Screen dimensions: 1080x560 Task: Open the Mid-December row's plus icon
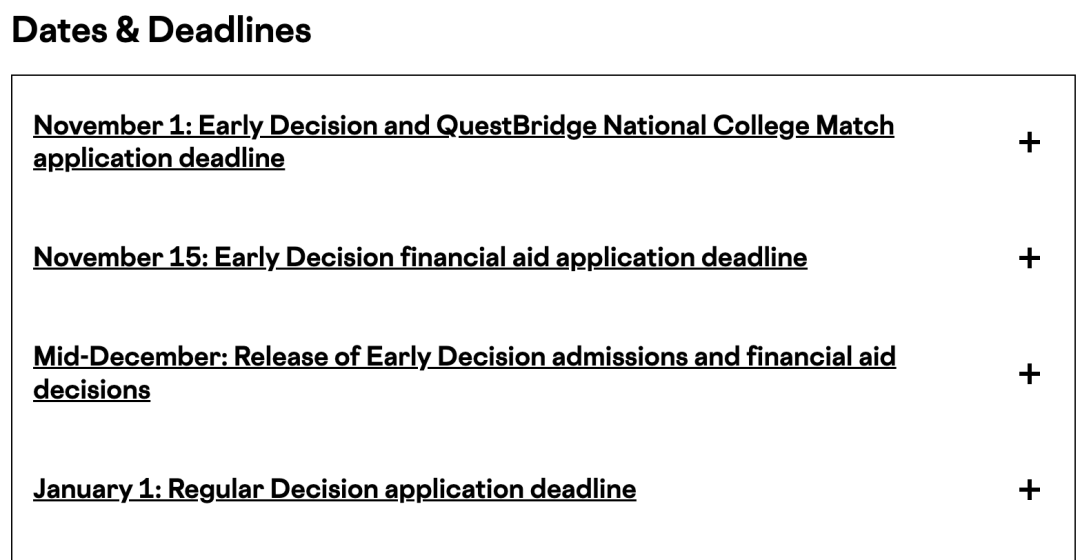[1029, 374]
